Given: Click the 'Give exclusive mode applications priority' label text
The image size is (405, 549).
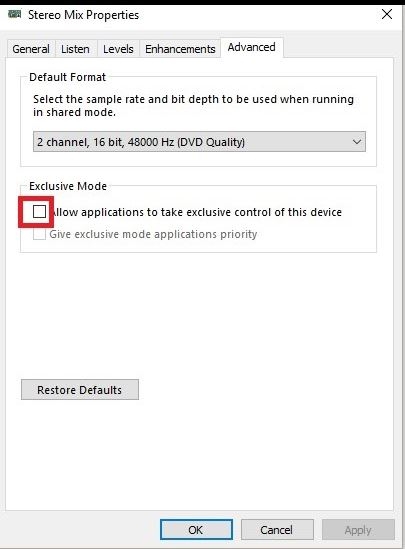Looking at the screenshot, I should 153,234.
